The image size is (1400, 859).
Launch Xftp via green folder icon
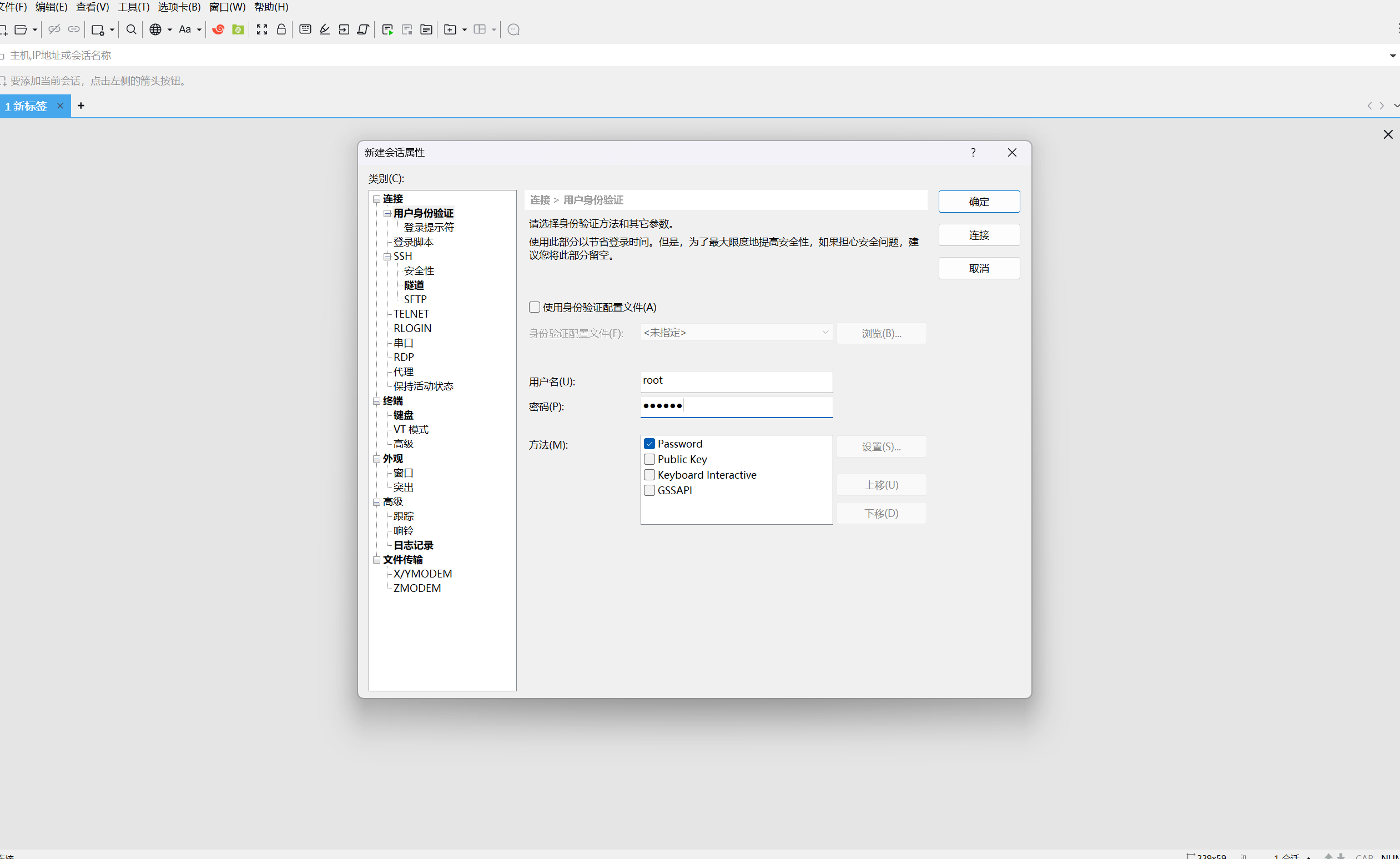[x=238, y=29]
